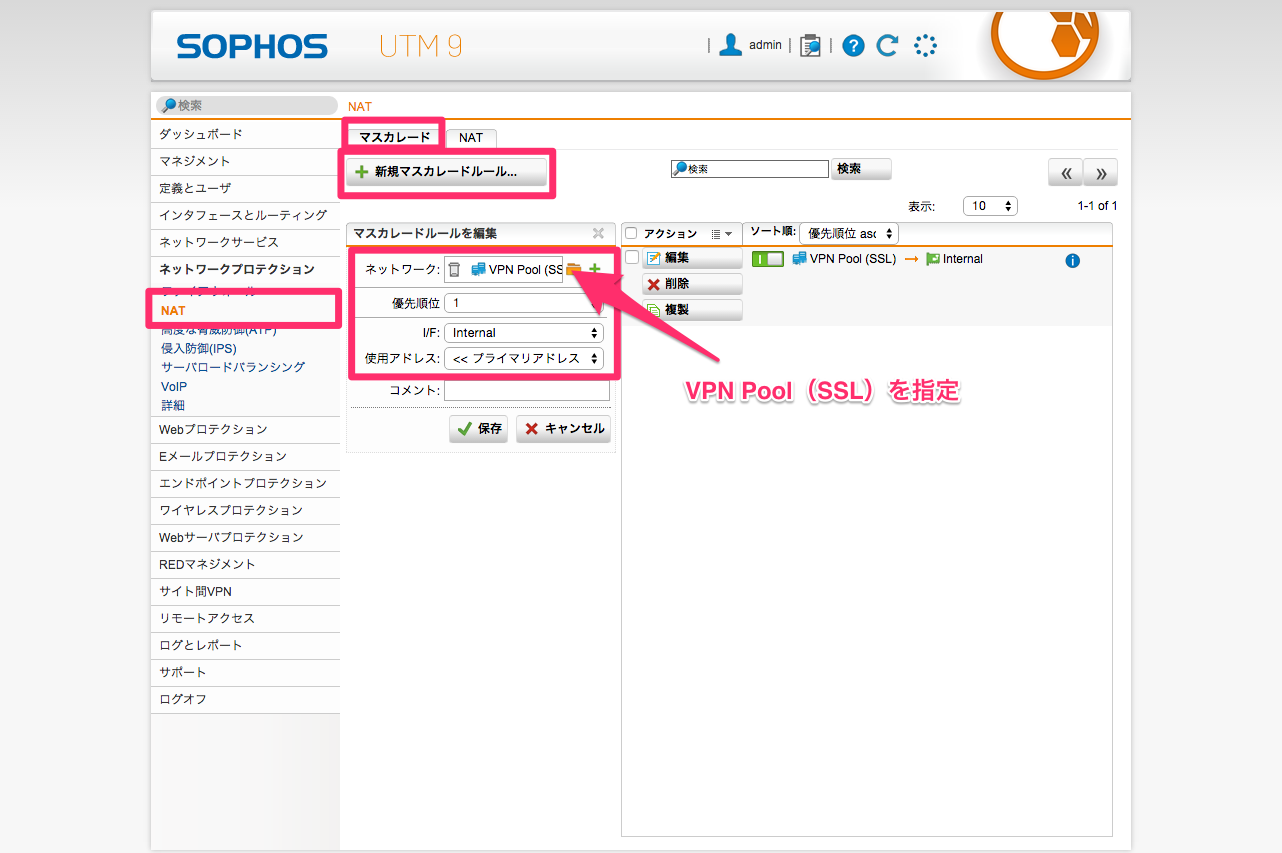
Task: Click the dotted spinner icon in header
Action: click(926, 45)
